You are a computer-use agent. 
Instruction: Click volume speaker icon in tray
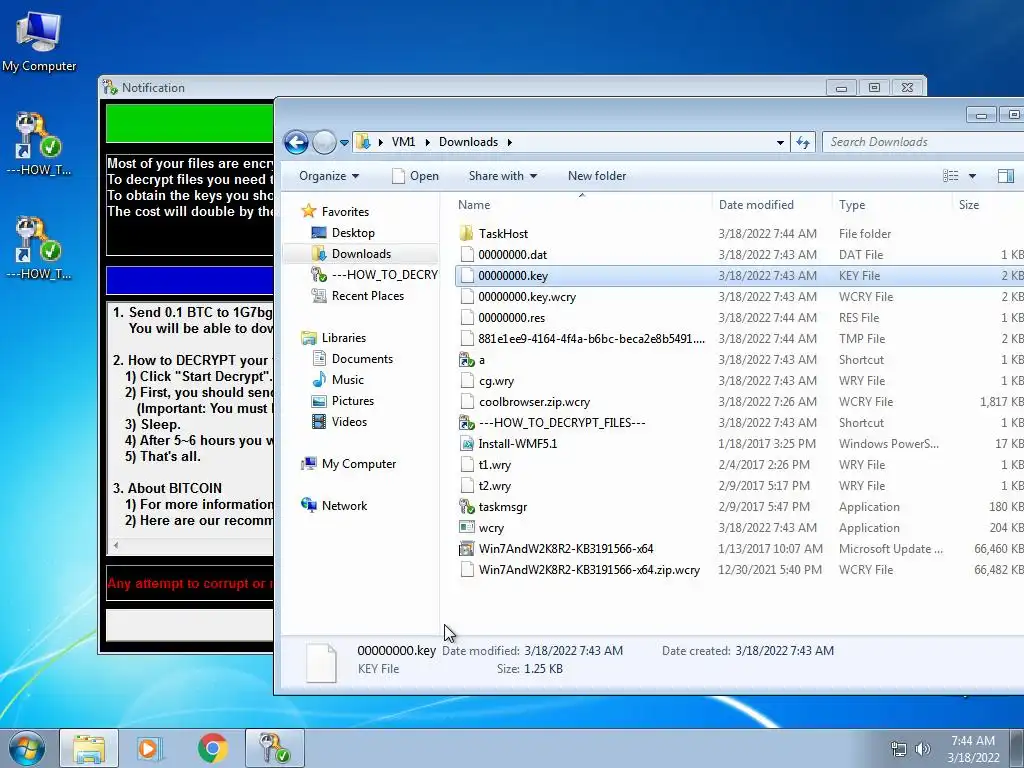pyautogui.click(x=923, y=749)
